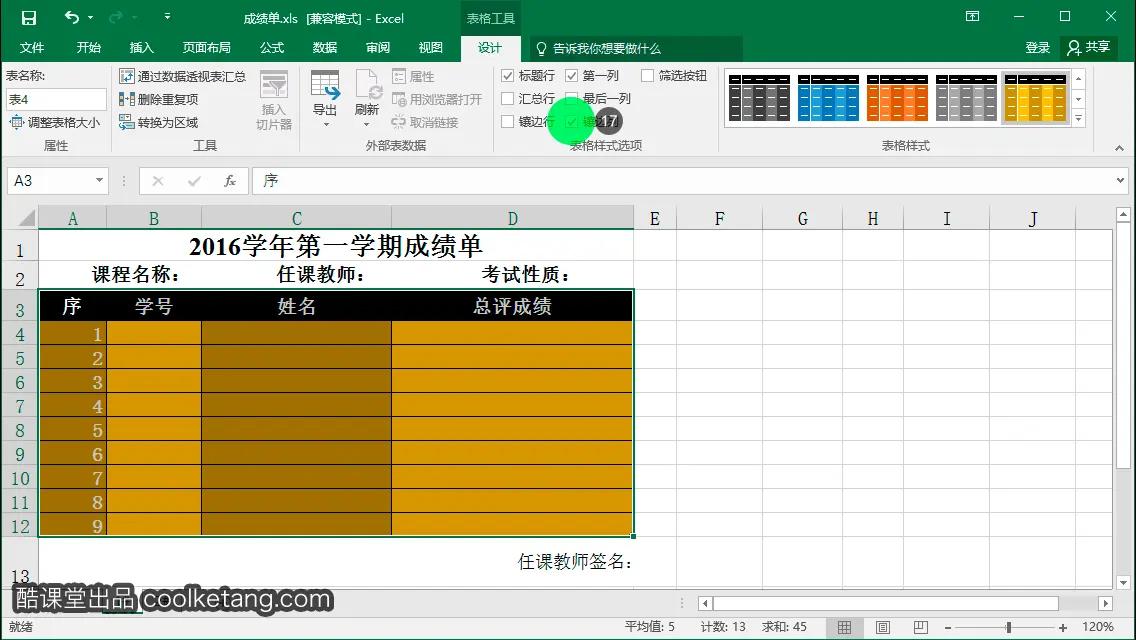The height and width of the screenshot is (640, 1136).
Task: Expand the full table styles gallery
Action: click(1079, 118)
